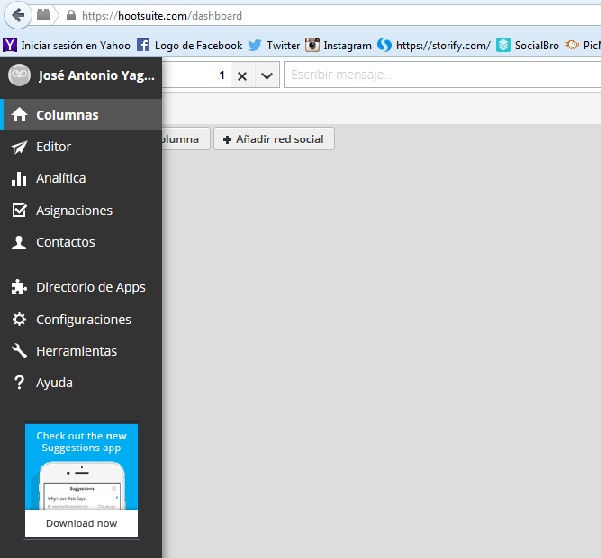Clear selected profiles with the X button

[x=242, y=76]
